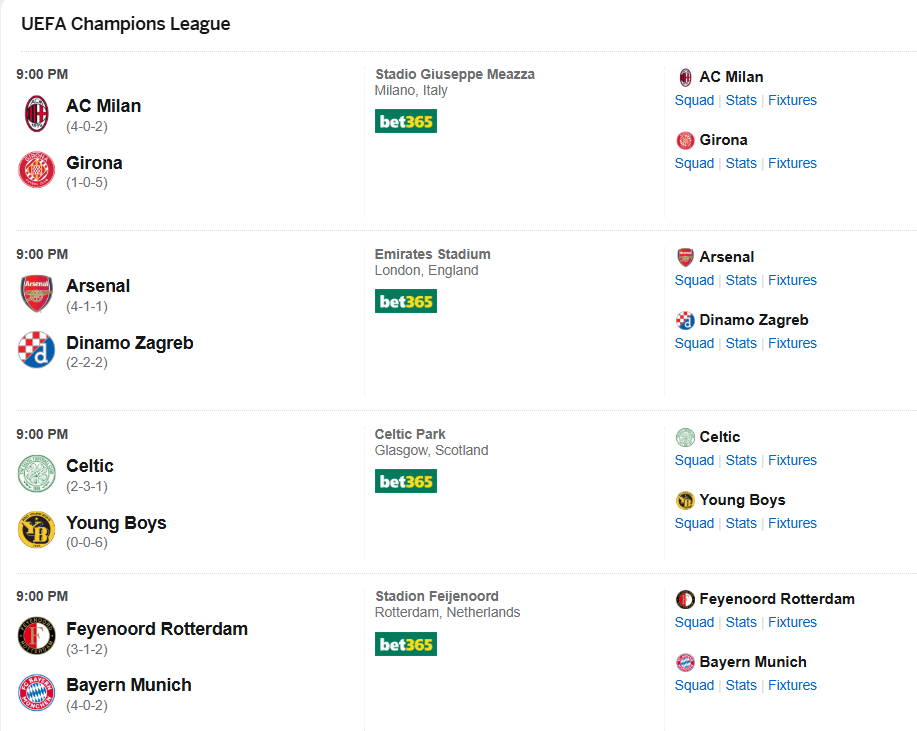917x731 pixels.
Task: Click the large Young Boys crest logo
Action: (36, 530)
